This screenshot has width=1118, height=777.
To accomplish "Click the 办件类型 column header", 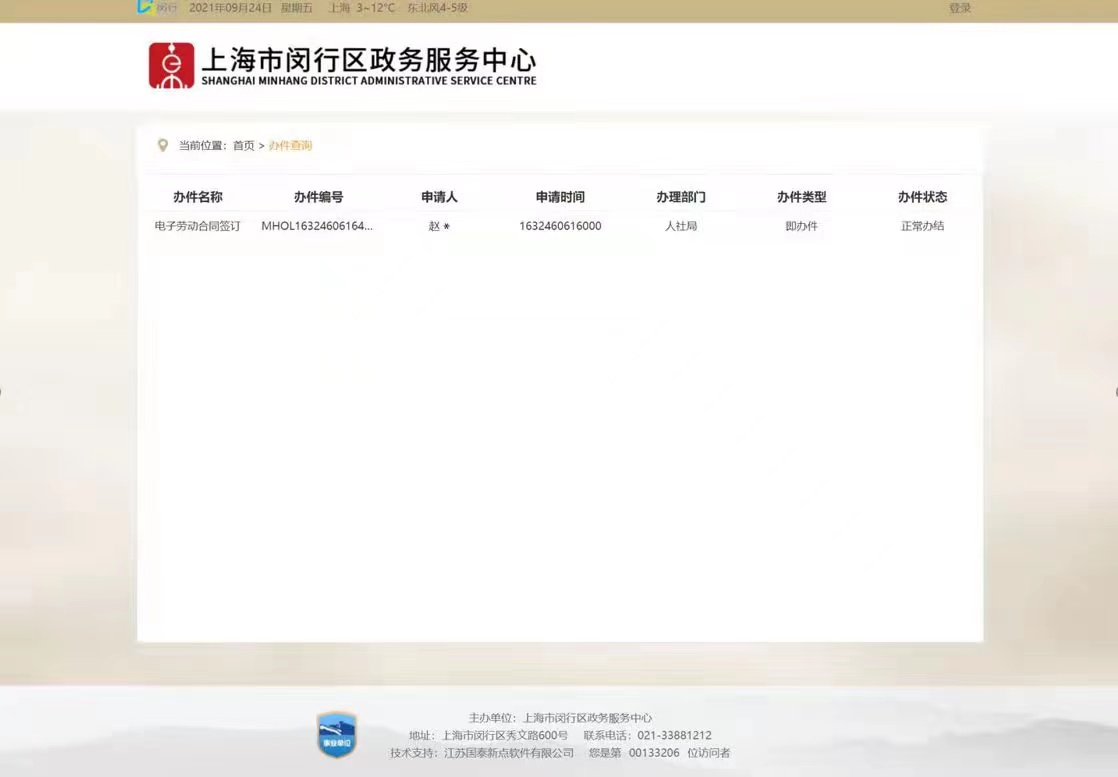I will 801,197.
